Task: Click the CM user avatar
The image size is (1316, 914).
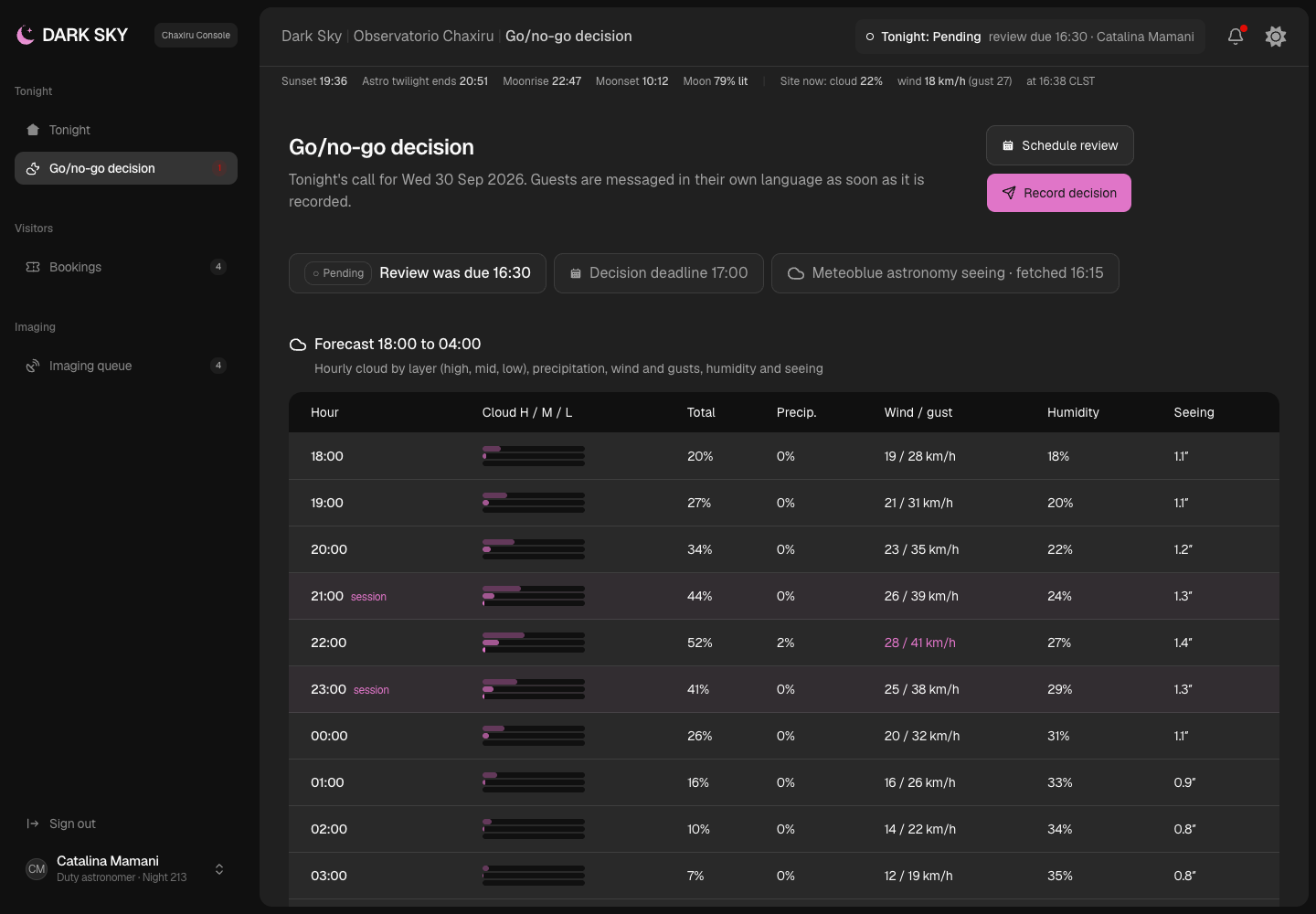Action: coord(37,869)
